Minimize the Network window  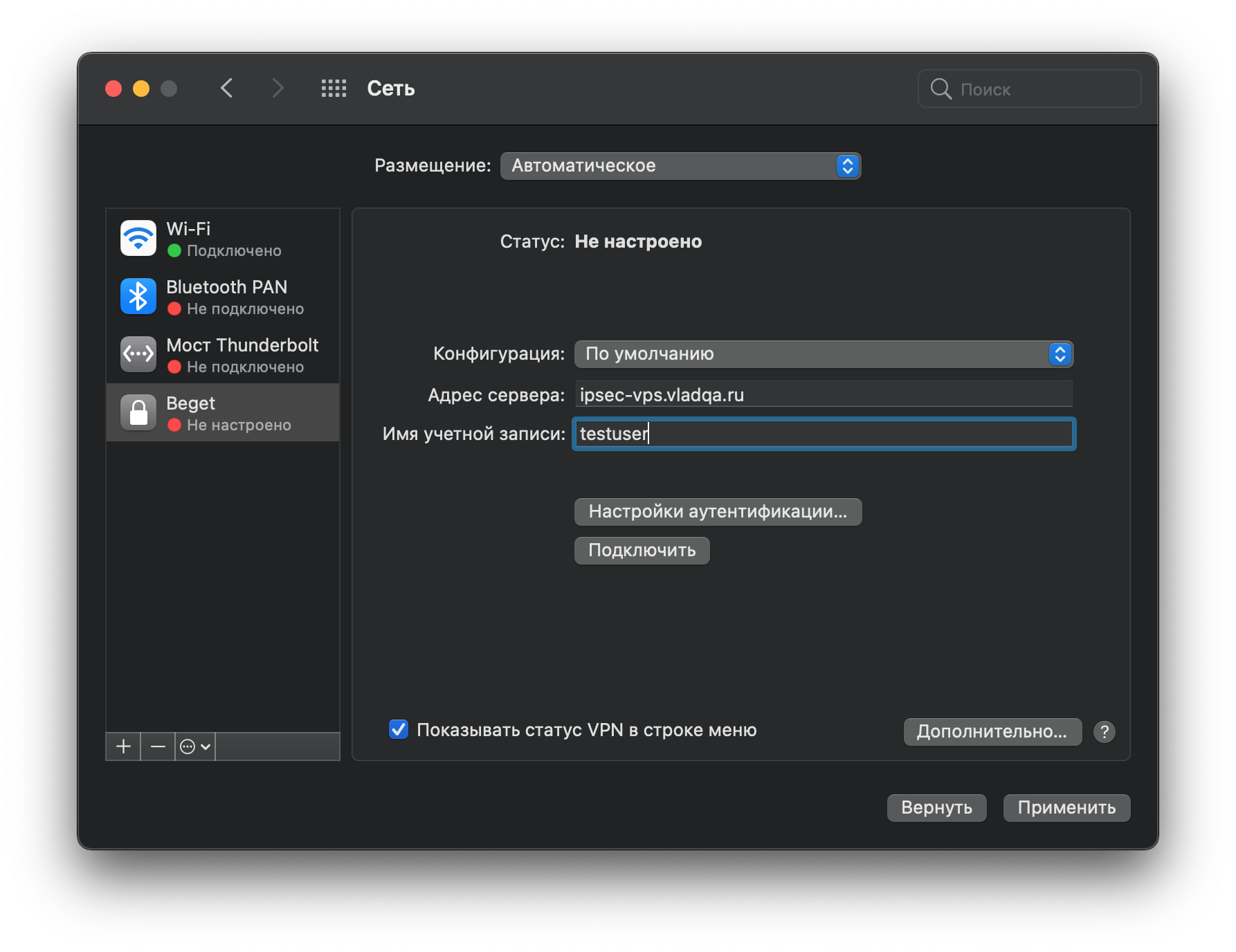pos(141,89)
